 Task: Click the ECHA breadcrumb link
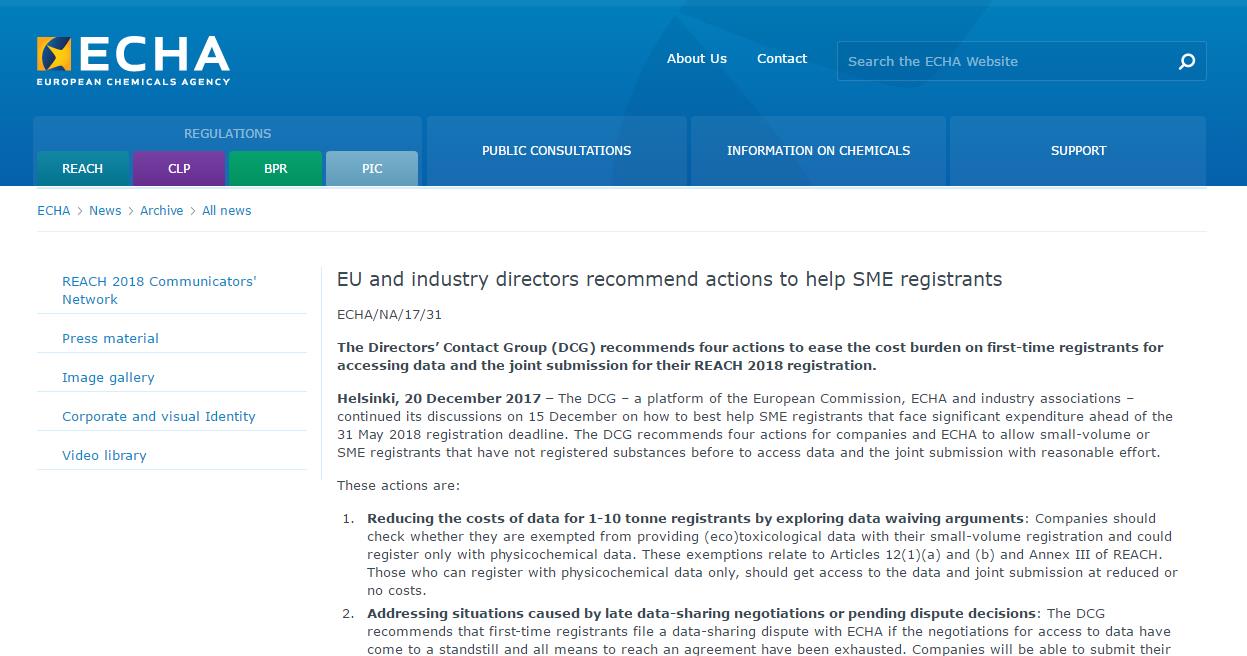coord(53,211)
